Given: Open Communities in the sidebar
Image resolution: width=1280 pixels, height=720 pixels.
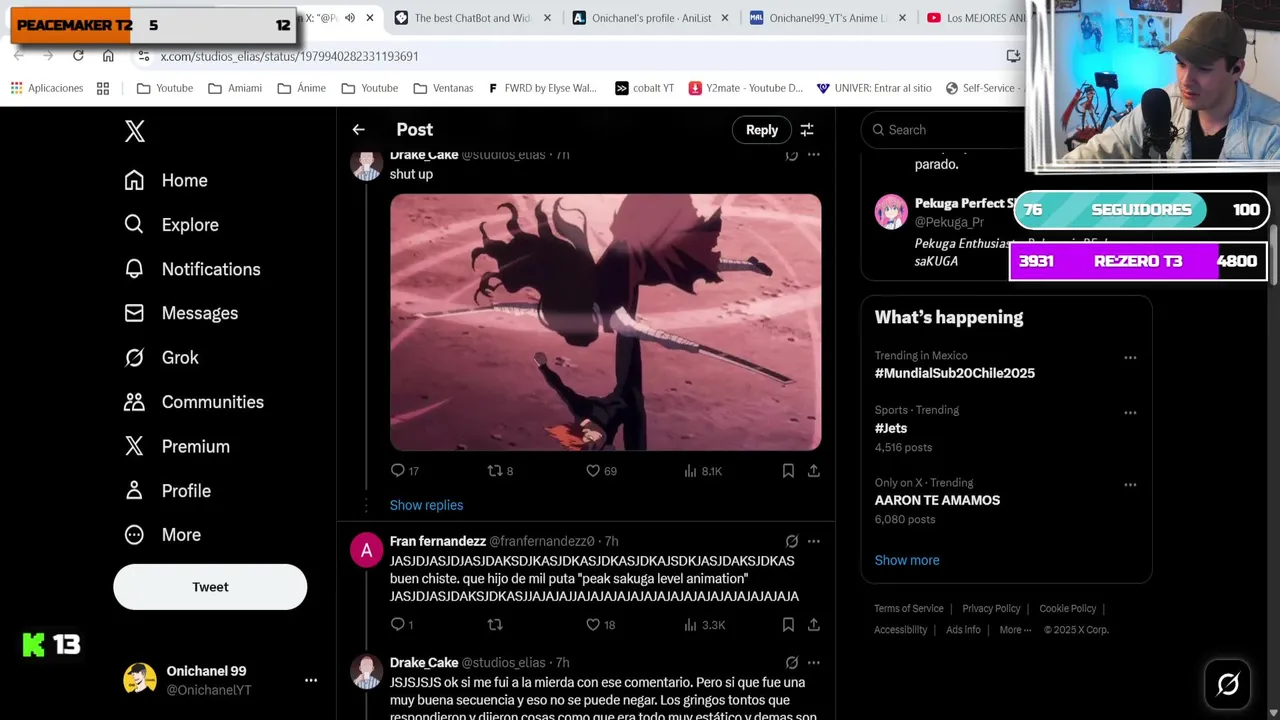Looking at the screenshot, I should (194, 402).
